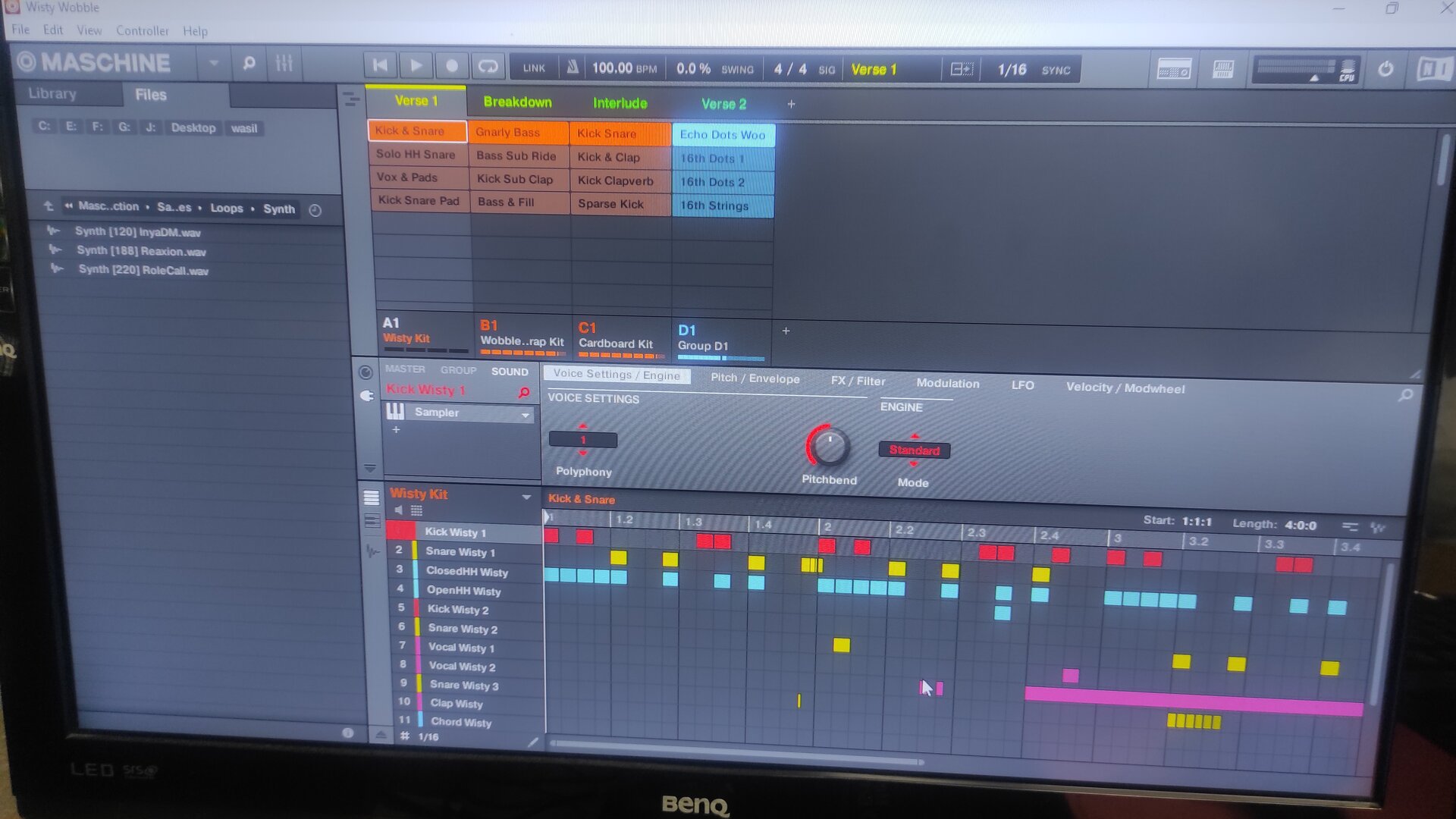Open the mixer view icon
This screenshot has width=1456, height=819.
(x=284, y=64)
